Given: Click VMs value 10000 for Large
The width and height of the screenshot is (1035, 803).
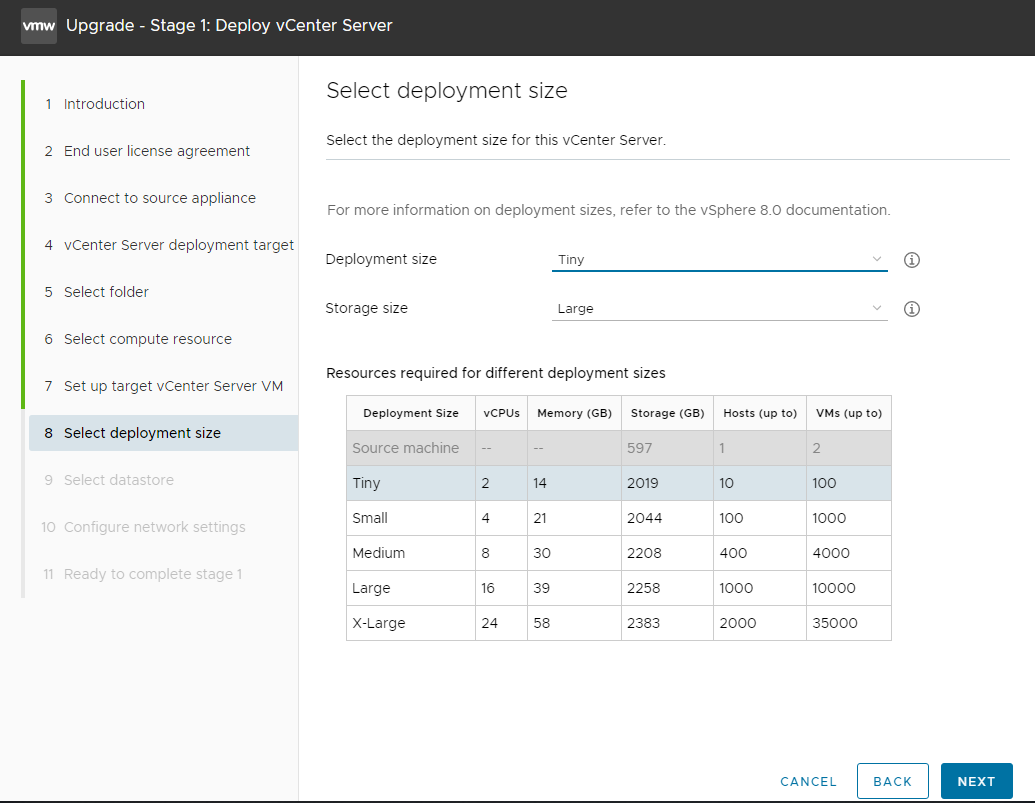Looking at the screenshot, I should [834, 588].
